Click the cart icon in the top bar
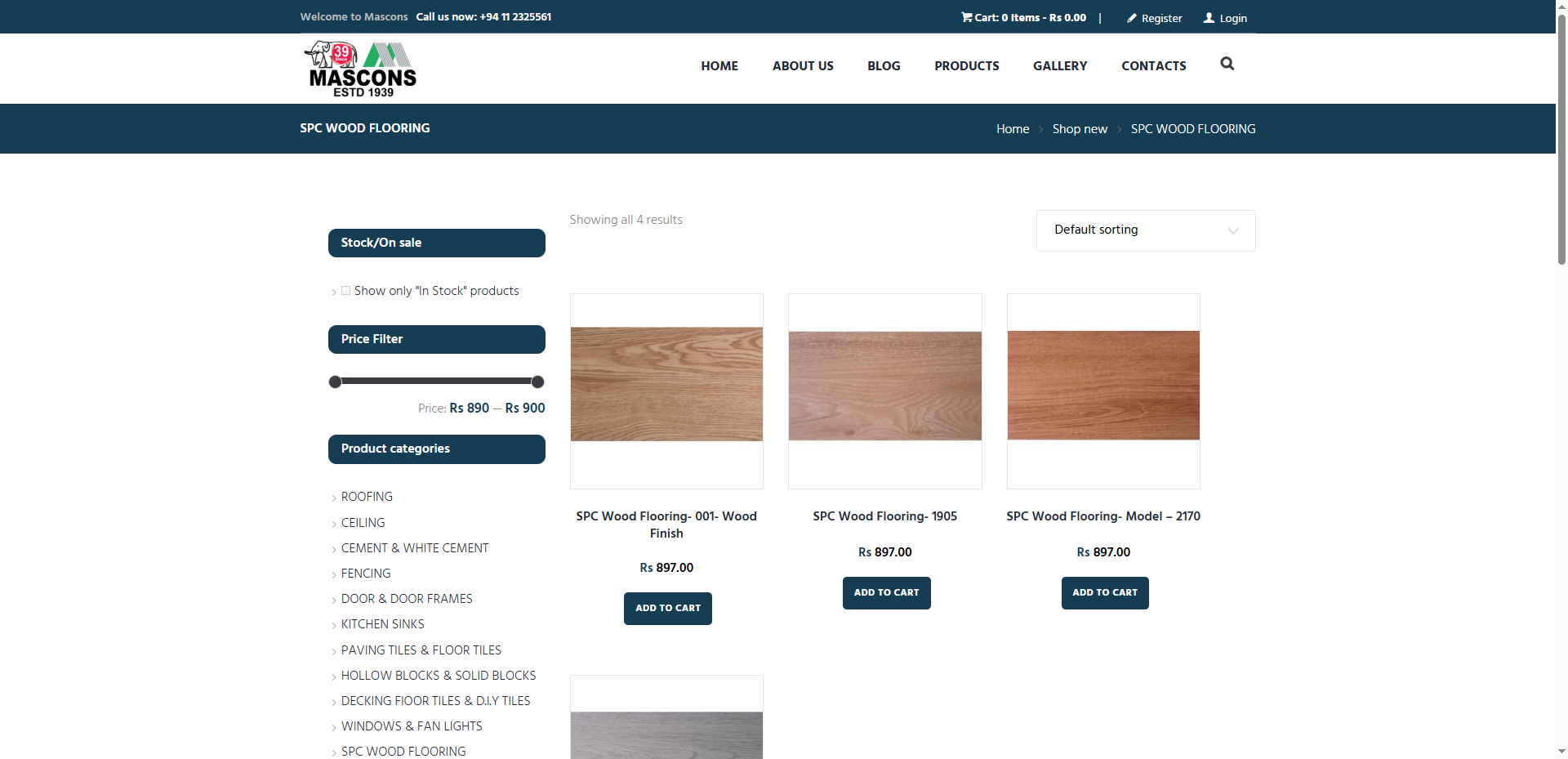 967,16
